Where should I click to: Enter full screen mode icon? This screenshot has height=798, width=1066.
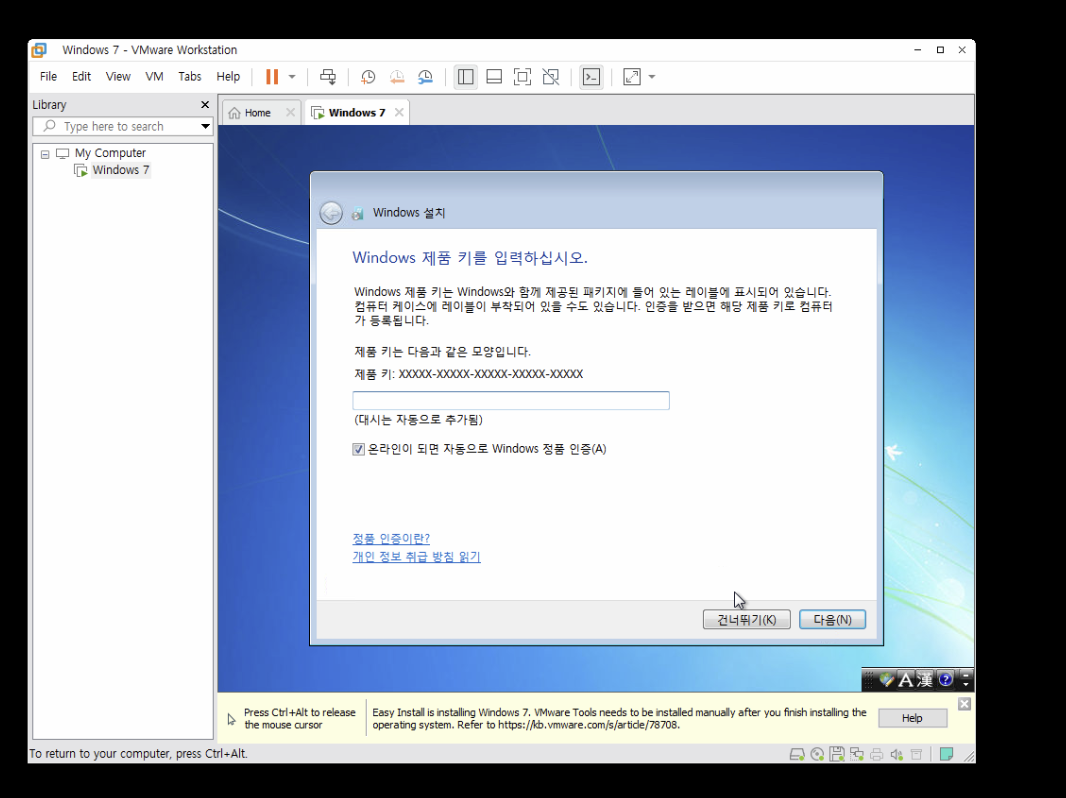tap(522, 77)
